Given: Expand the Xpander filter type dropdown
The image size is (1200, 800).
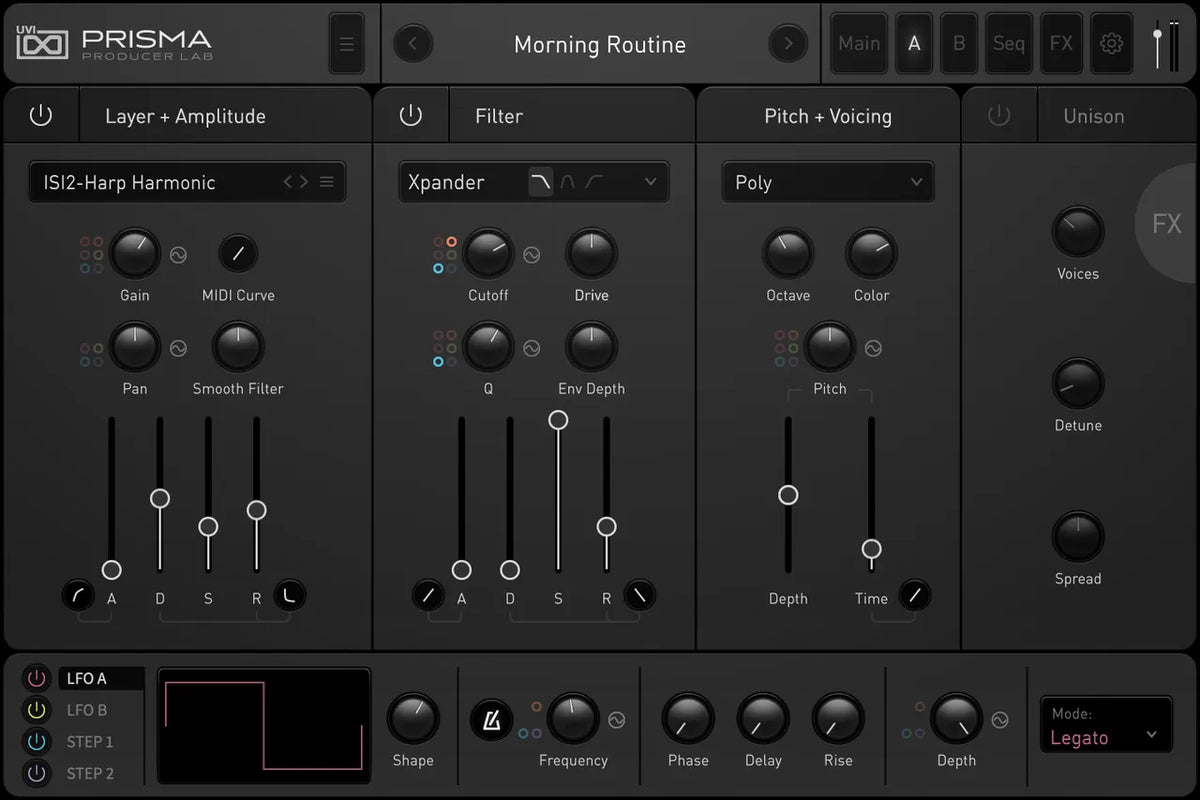Looking at the screenshot, I should [x=650, y=182].
